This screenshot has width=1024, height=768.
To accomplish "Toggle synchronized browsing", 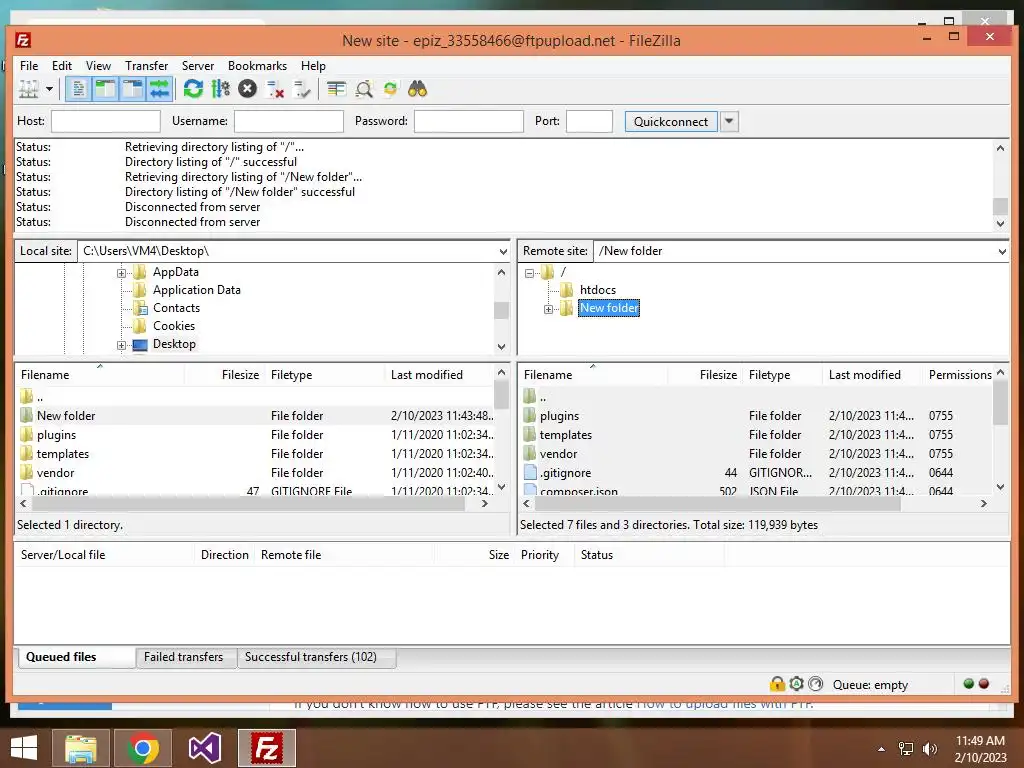I will pyautogui.click(x=391, y=89).
